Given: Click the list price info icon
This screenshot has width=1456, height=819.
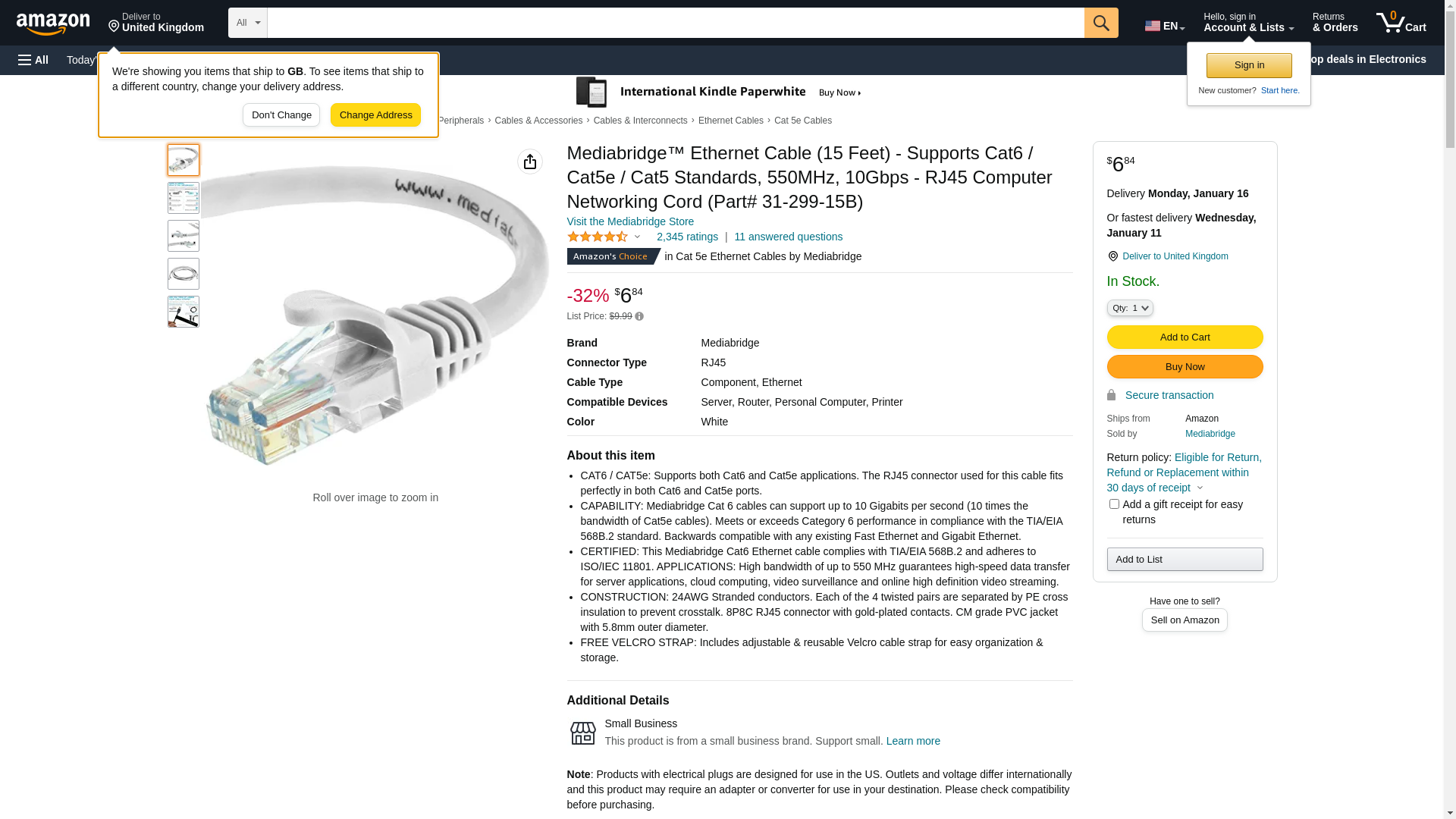Looking at the screenshot, I should coord(639,316).
